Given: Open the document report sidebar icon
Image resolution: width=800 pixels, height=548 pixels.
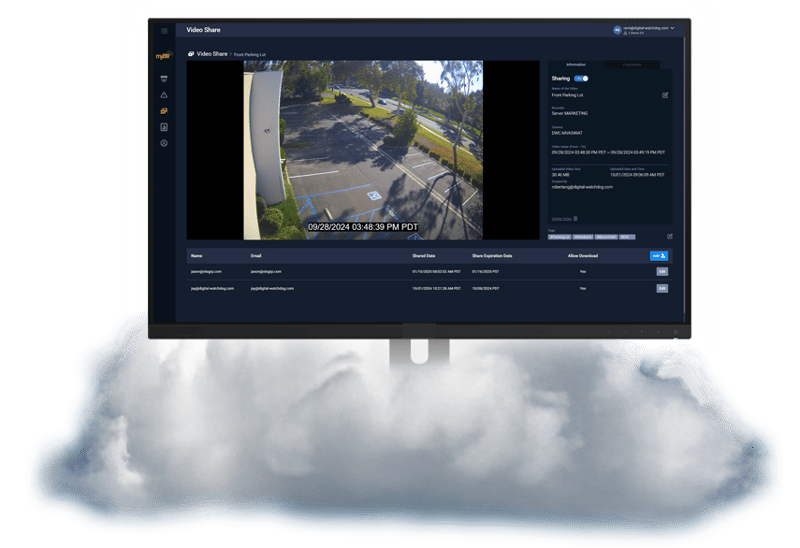Looking at the screenshot, I should tap(164, 127).
